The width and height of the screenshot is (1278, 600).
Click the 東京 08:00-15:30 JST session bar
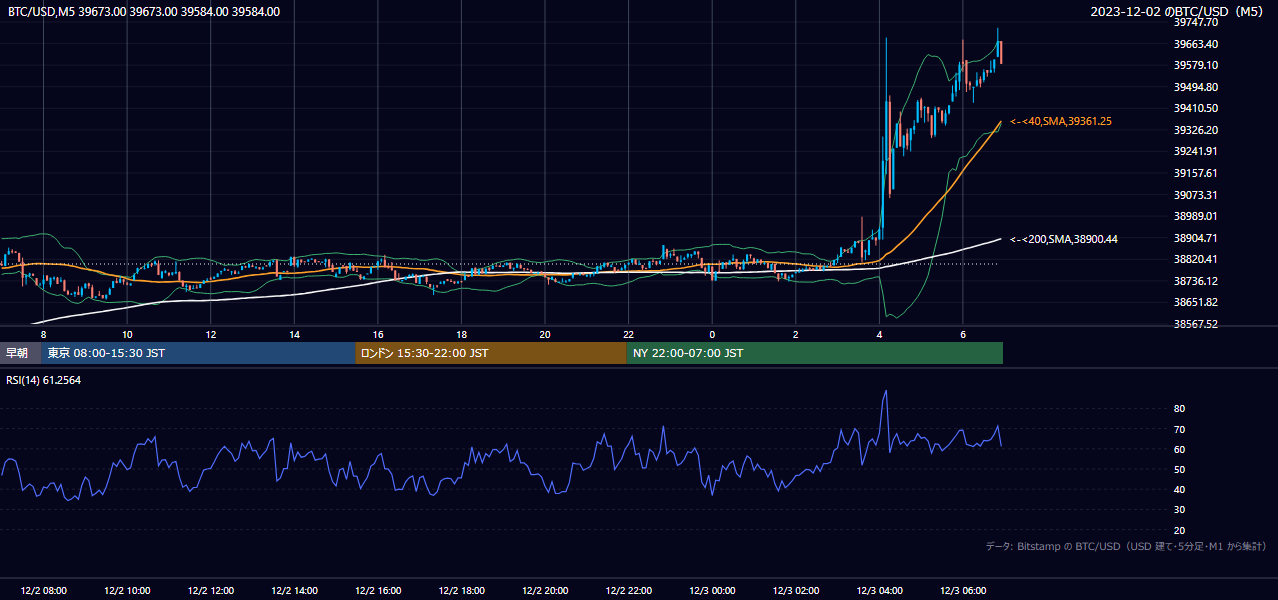pyautogui.click(x=198, y=353)
